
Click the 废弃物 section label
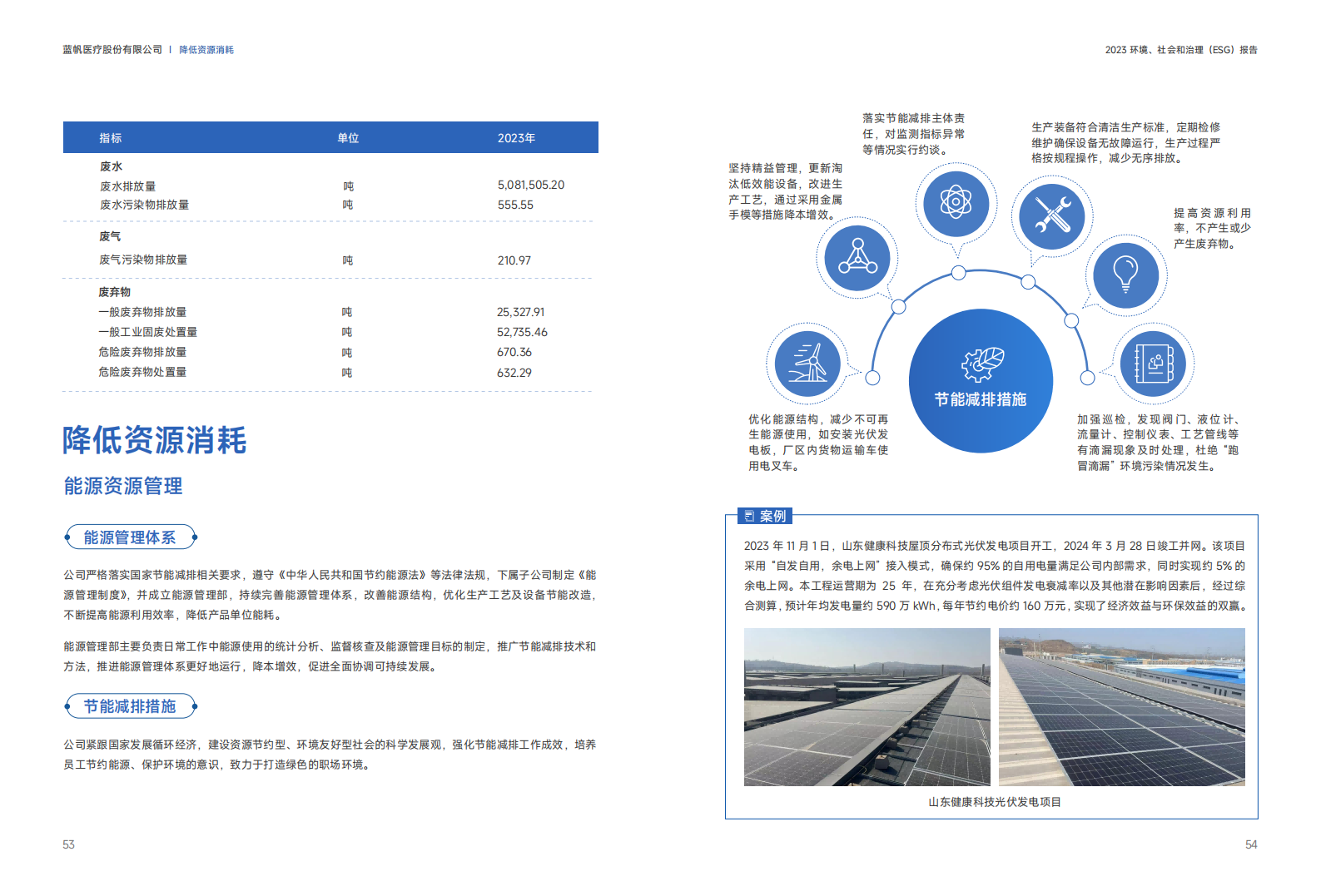115,292
